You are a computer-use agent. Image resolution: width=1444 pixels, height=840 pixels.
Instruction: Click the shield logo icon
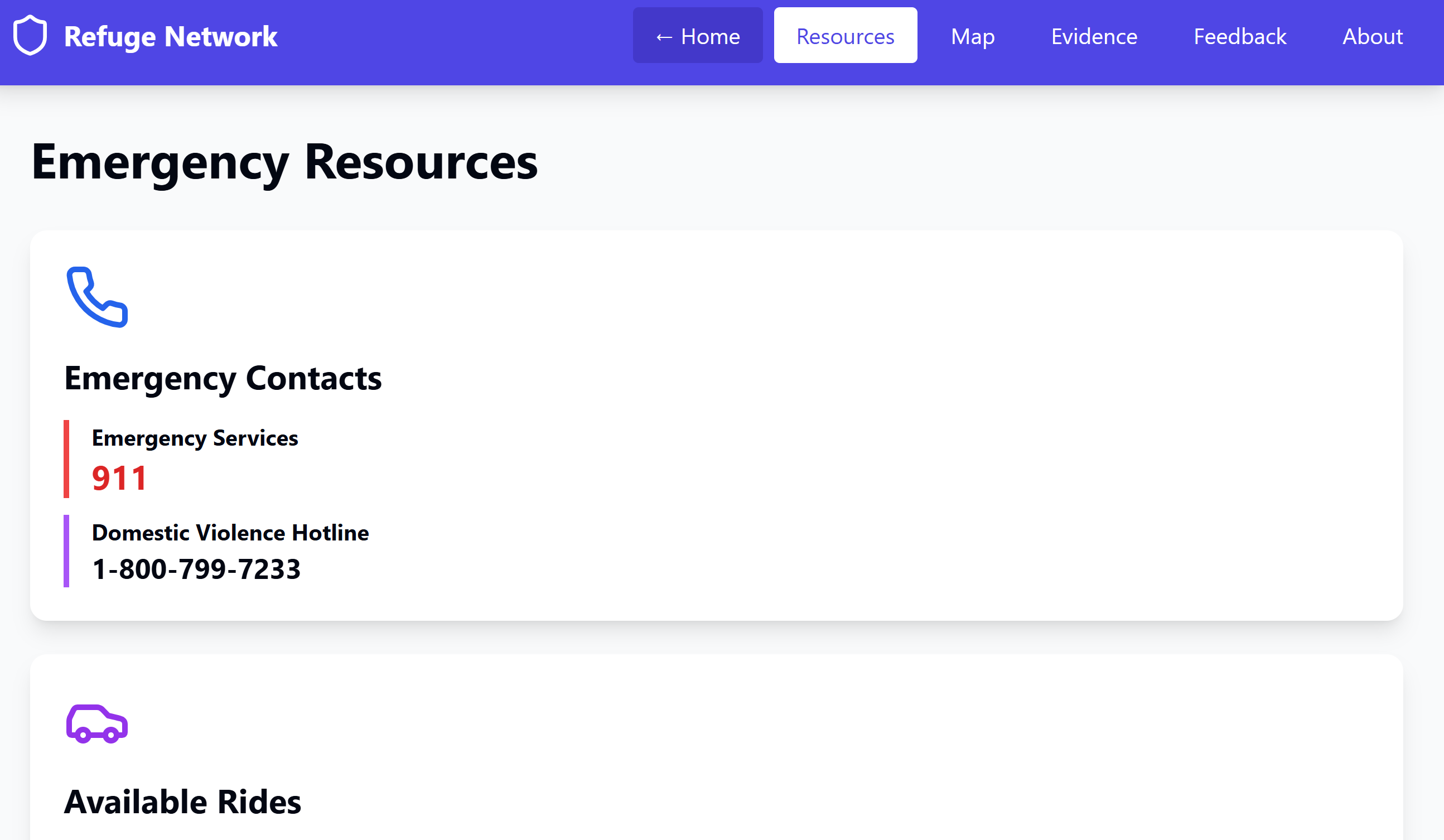coord(30,36)
